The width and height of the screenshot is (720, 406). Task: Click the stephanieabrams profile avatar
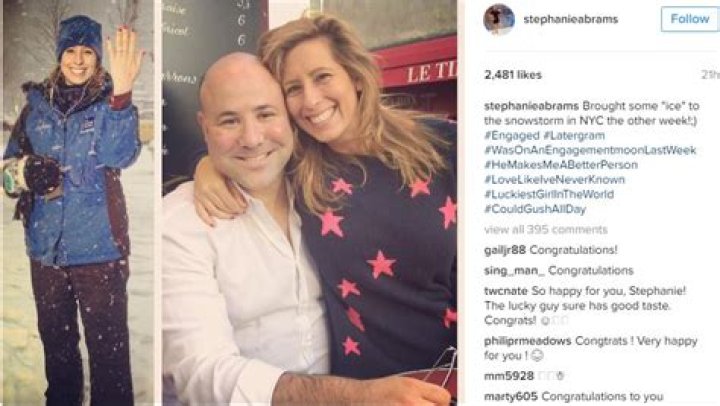(x=499, y=19)
